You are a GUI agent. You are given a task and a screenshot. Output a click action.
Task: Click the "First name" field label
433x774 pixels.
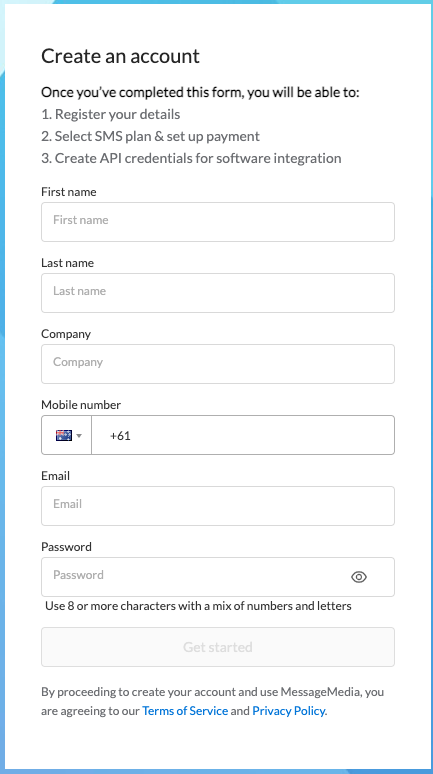coord(69,192)
